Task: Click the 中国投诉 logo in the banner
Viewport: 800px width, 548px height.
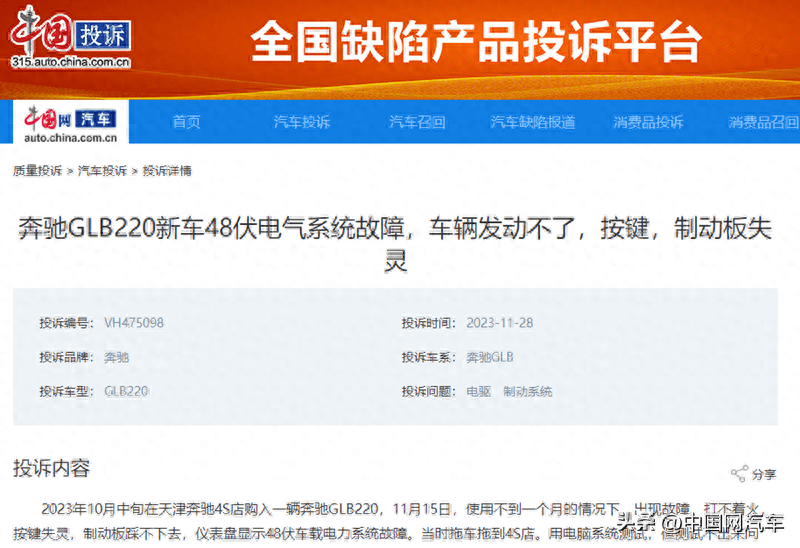Action: (x=71, y=36)
